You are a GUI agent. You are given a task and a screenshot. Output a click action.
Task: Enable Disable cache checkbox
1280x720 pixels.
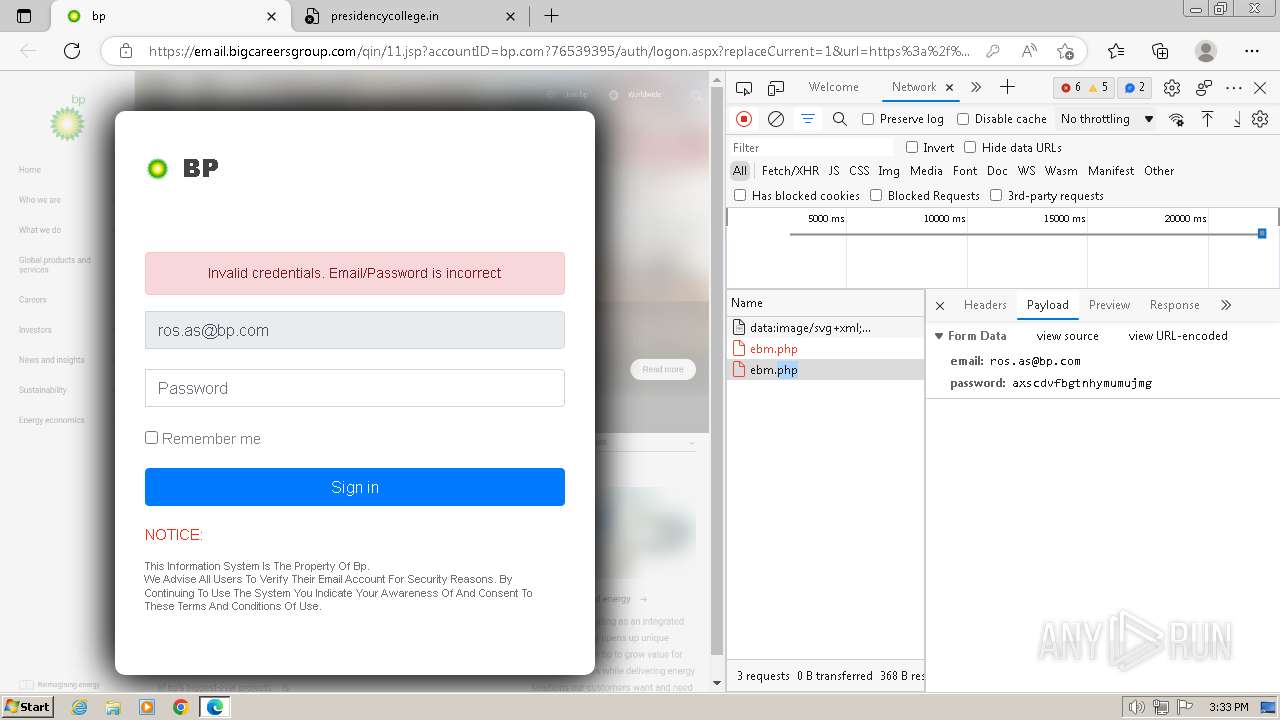963,119
